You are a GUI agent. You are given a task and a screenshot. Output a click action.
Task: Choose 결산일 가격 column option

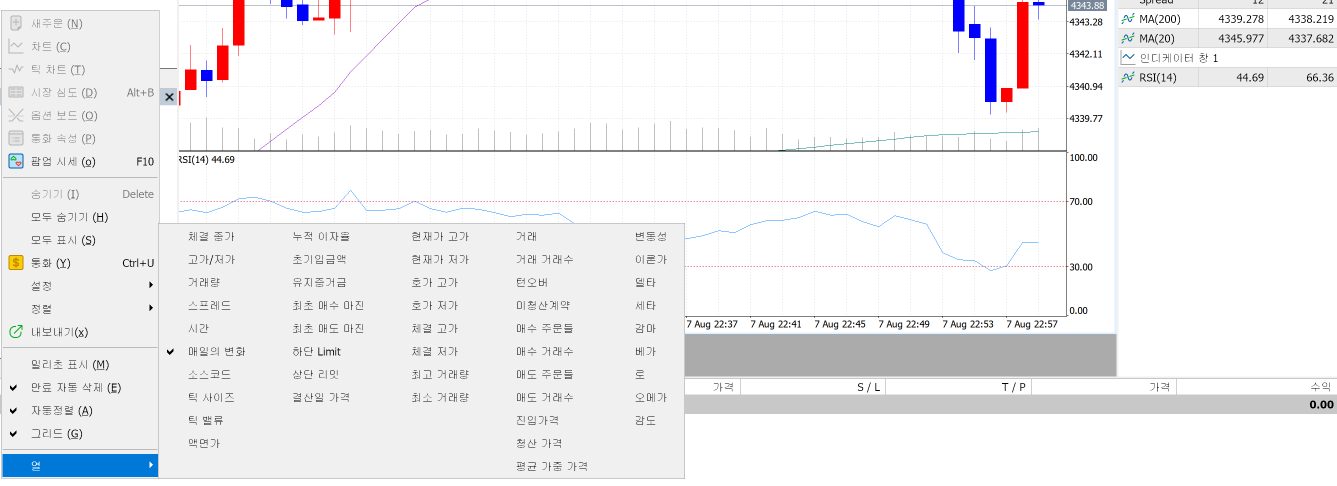pos(321,398)
